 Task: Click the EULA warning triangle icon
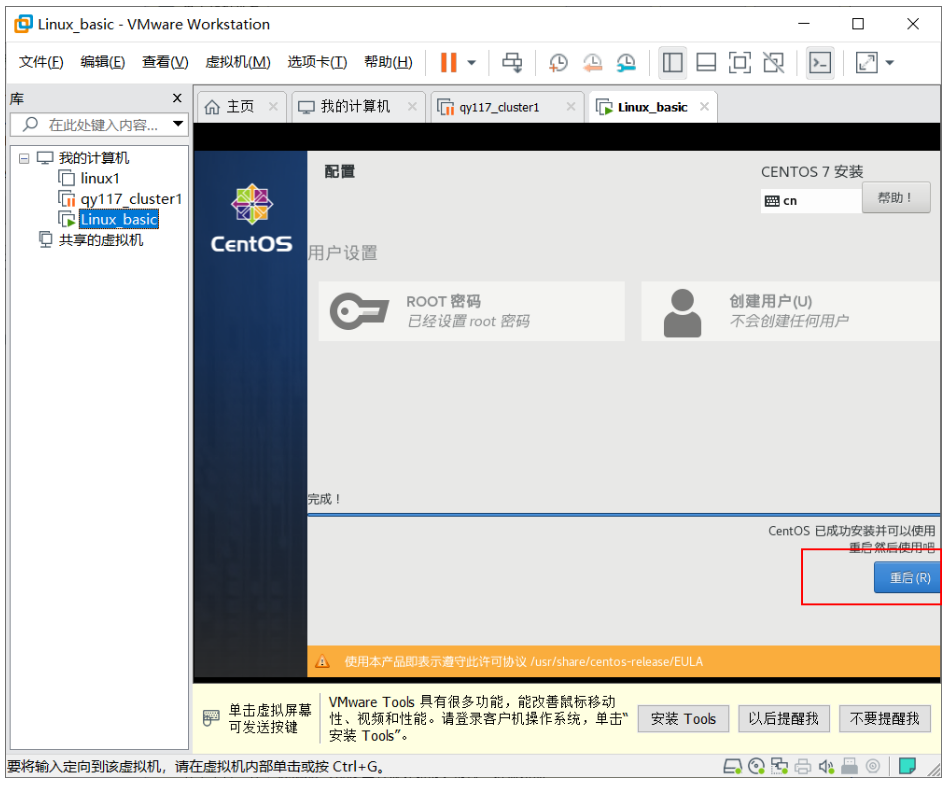tap(323, 662)
